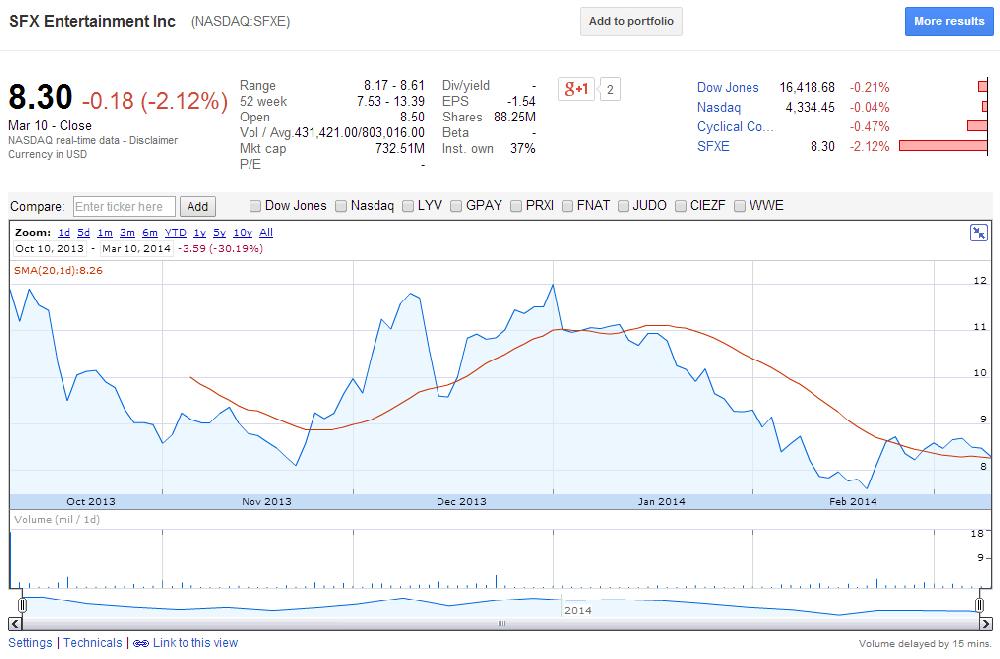Select the 6m zoom option

[x=149, y=233]
